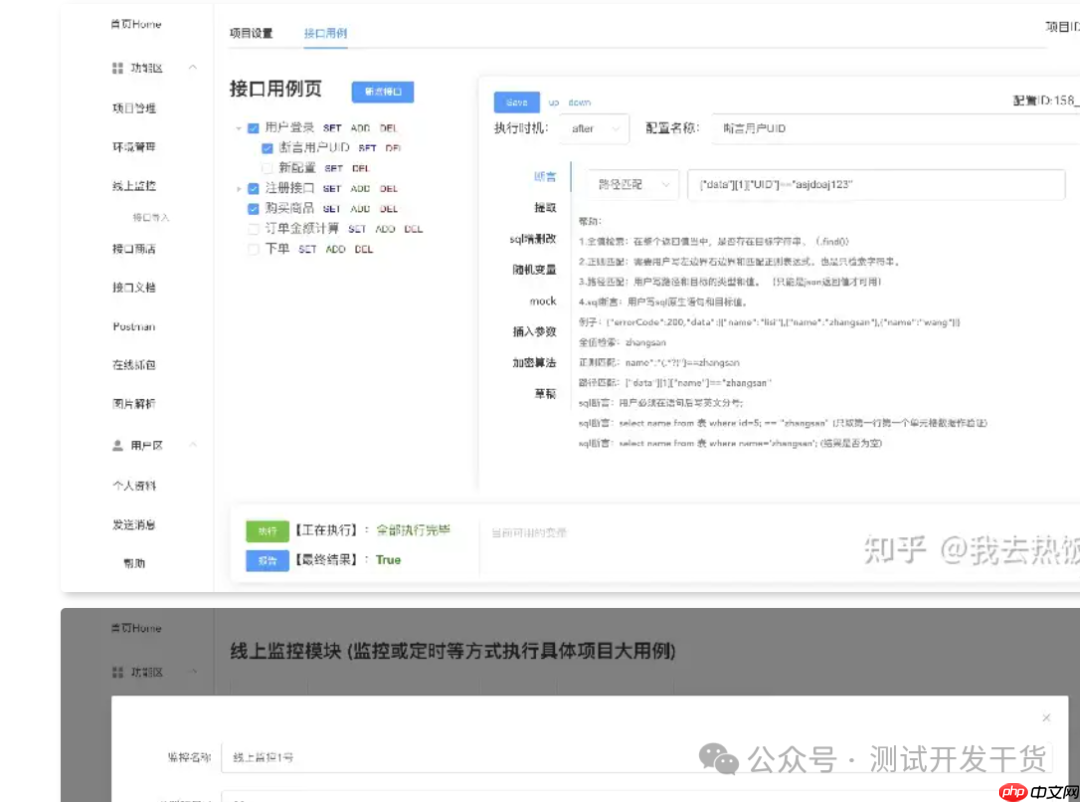
Task: Click the 新建接口 button
Action: (382, 92)
